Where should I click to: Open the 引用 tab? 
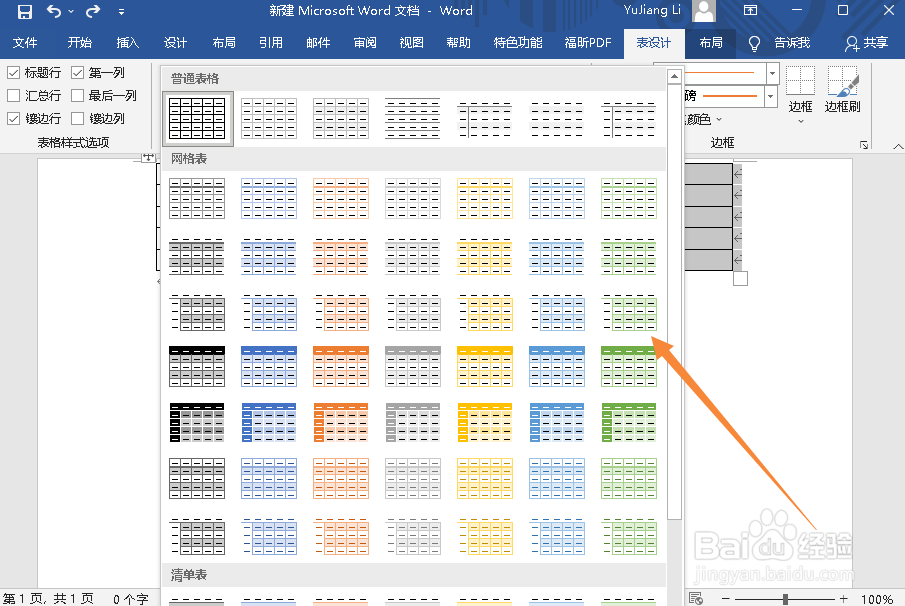(x=271, y=43)
